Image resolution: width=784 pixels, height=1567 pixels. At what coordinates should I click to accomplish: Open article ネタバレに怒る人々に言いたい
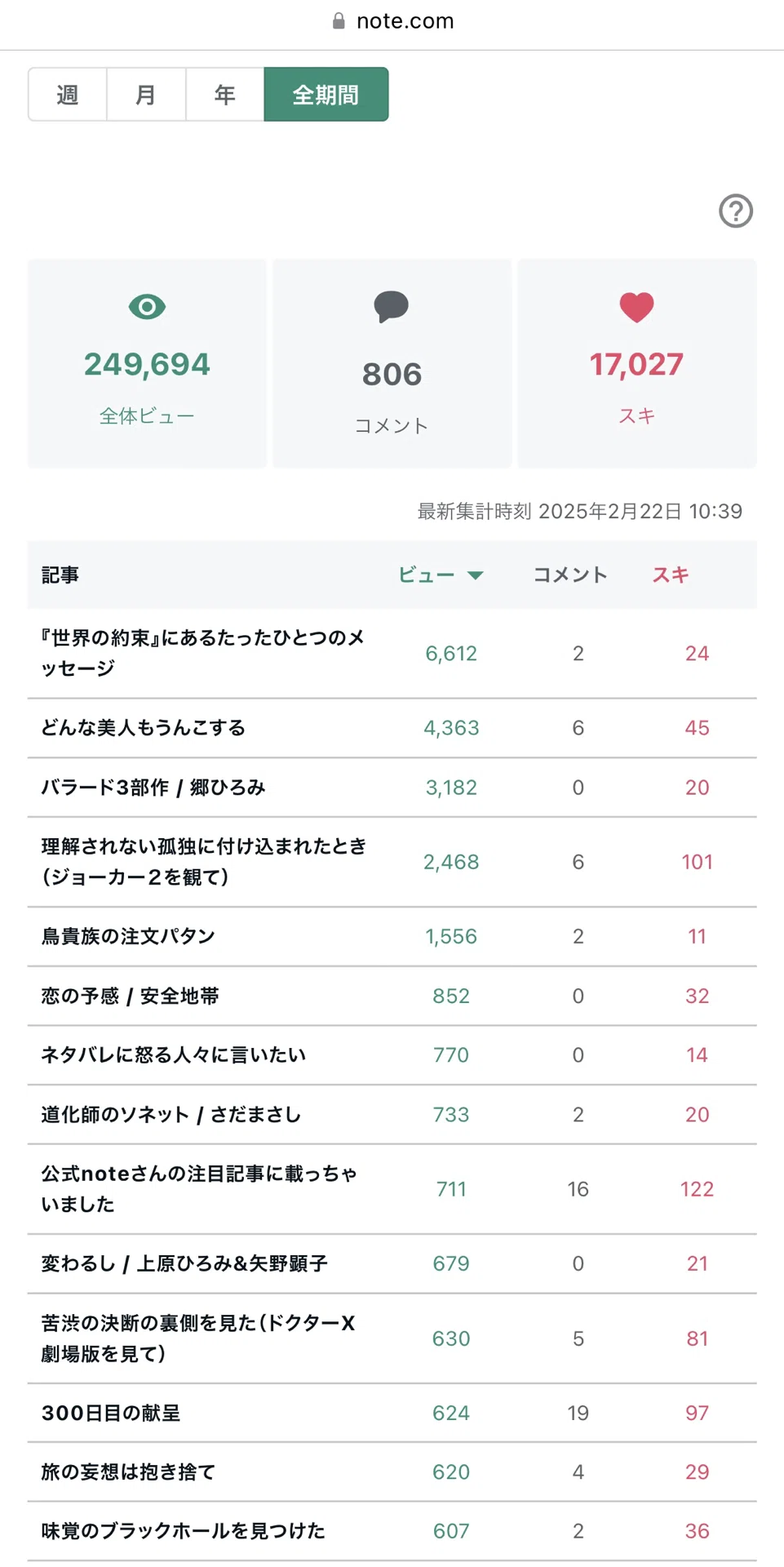[x=174, y=1054]
